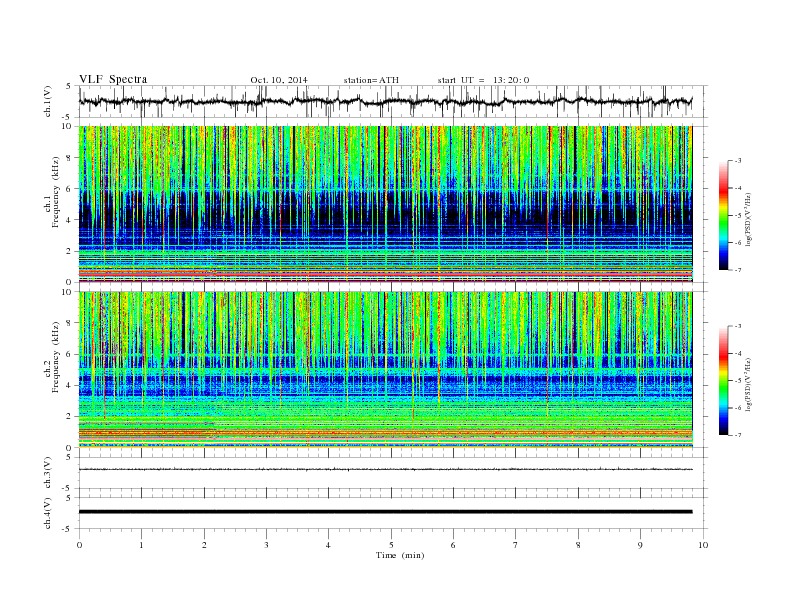Click the 2 kHz tick on ch.2 frequency axis
Image resolution: width=792 pixels, height=612 pixels.
pos(70,417)
